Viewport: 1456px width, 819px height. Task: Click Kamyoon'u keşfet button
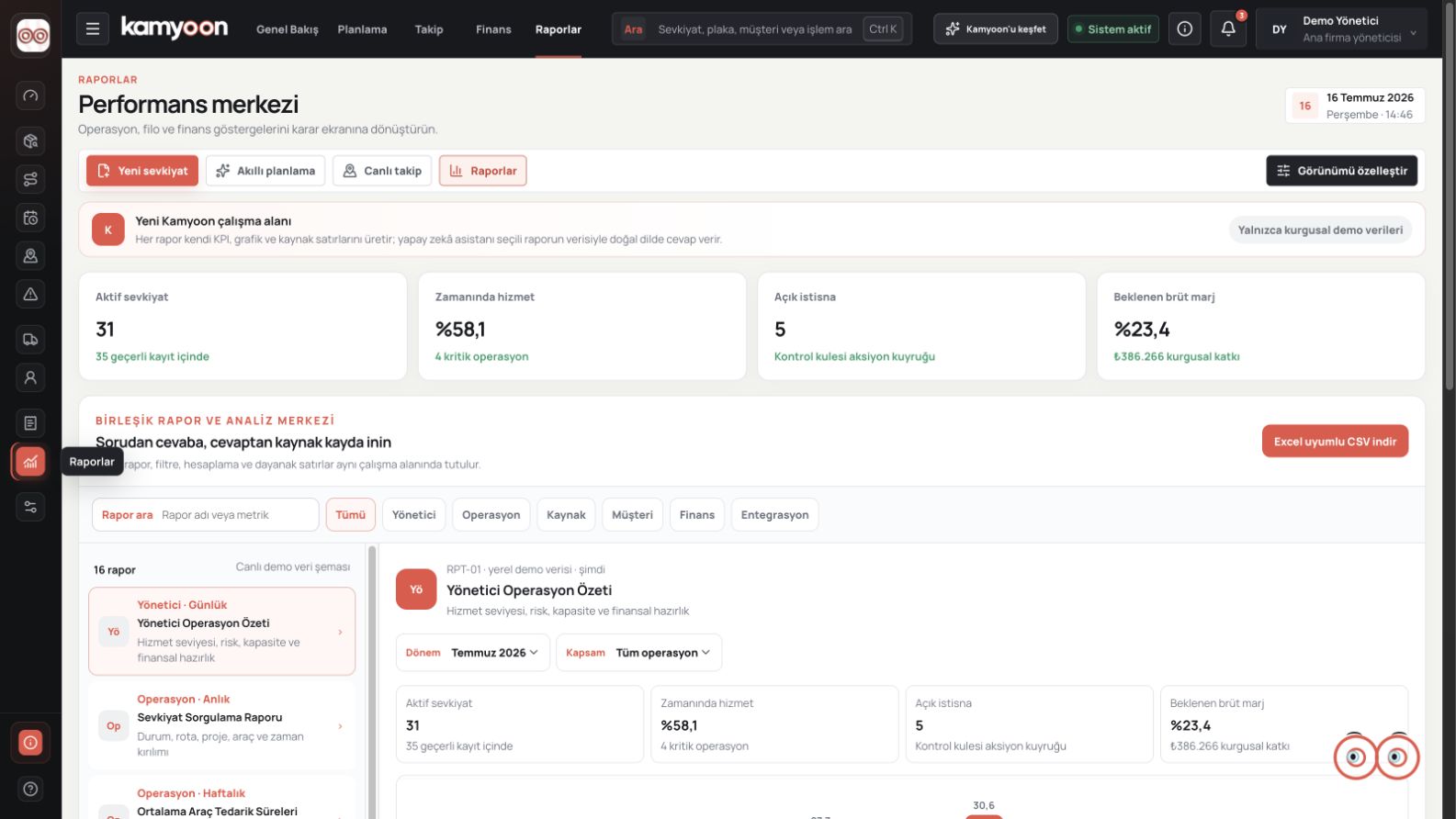pyautogui.click(x=996, y=29)
